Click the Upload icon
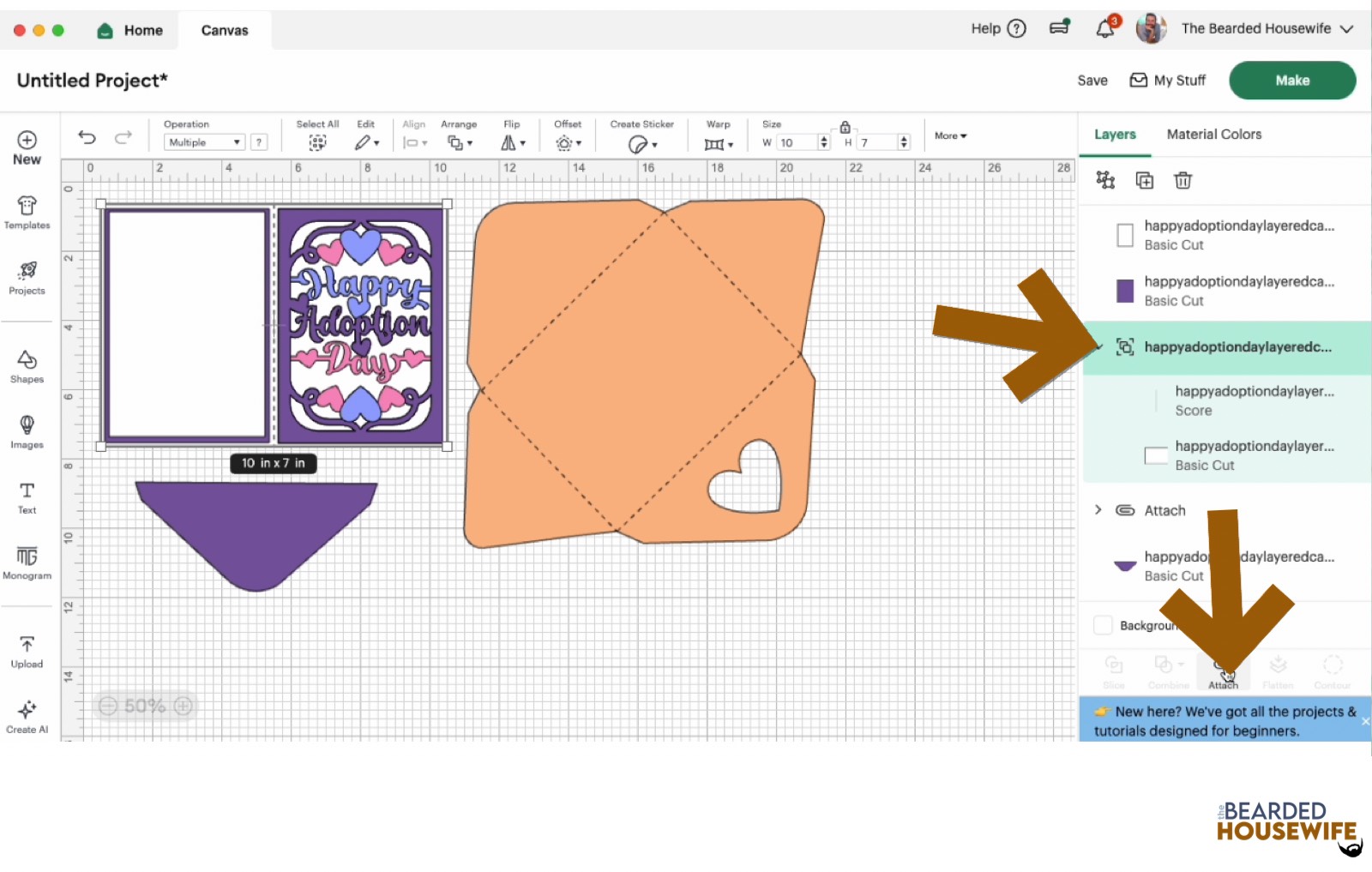Viewport: 1372px width, 872px height. [27, 652]
